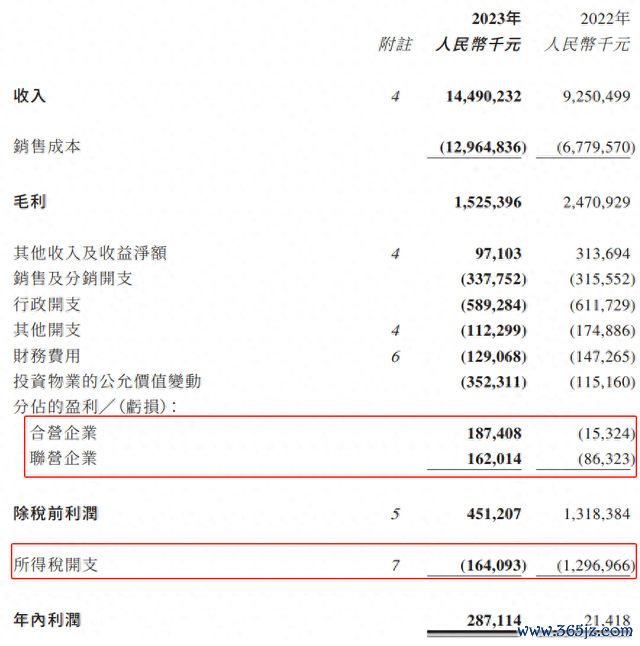This screenshot has width=640, height=646.
Task: Select gross profit value 1,525,396
Action: [488, 202]
